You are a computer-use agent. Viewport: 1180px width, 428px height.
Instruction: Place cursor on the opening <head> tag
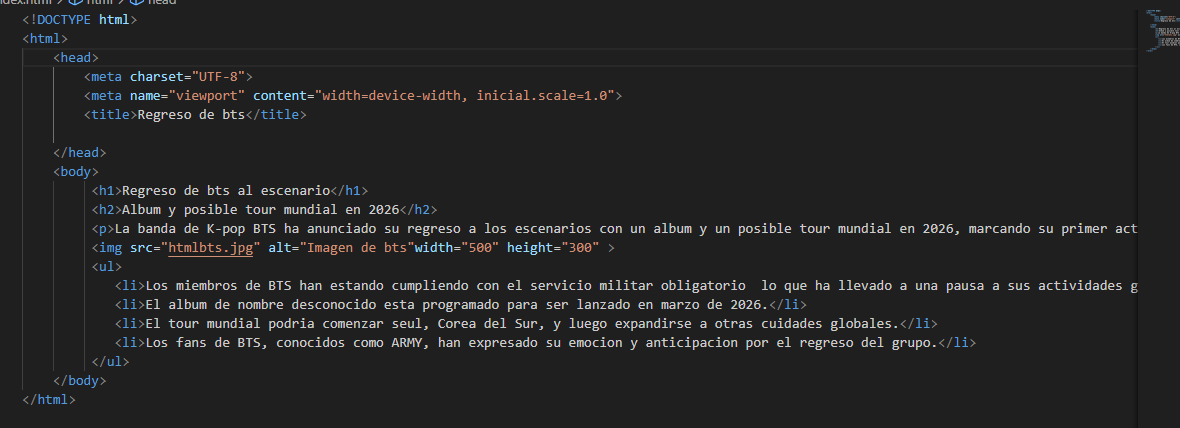[x=76, y=57]
